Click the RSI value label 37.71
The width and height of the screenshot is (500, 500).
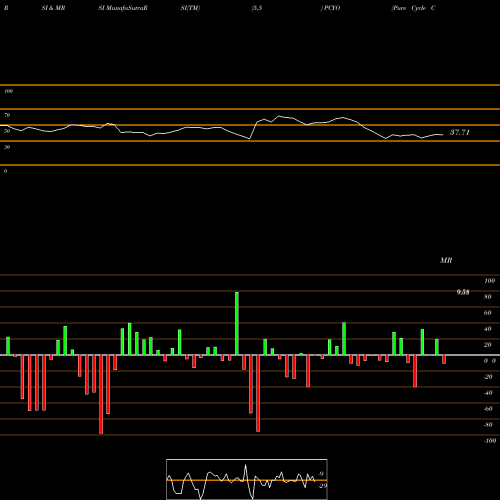(460, 132)
